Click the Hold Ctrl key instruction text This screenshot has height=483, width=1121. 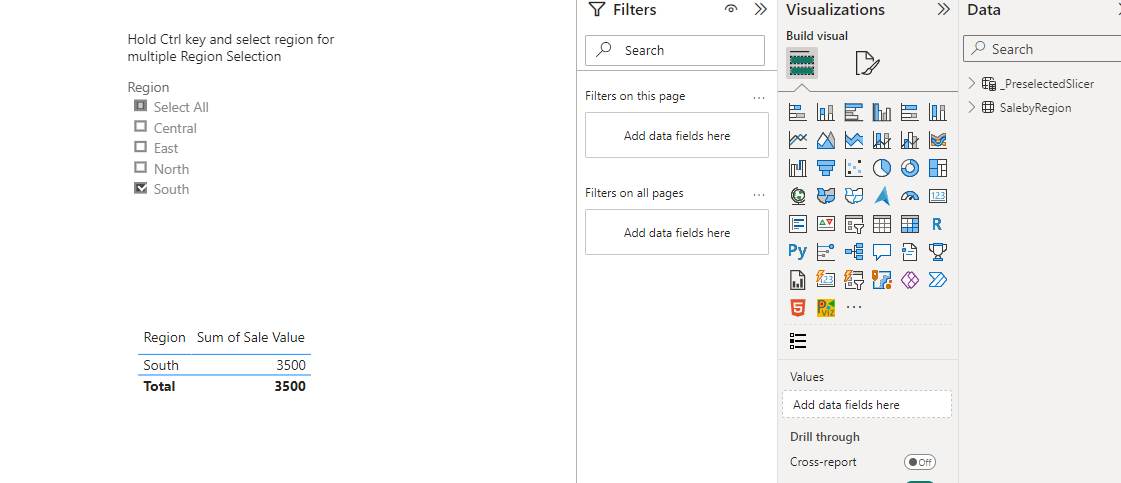231,48
